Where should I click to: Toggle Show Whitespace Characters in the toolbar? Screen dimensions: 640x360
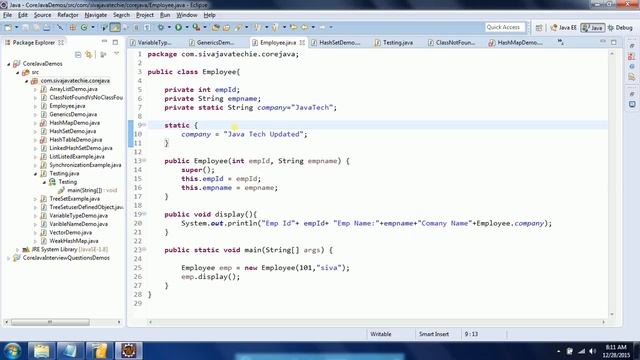147,27
